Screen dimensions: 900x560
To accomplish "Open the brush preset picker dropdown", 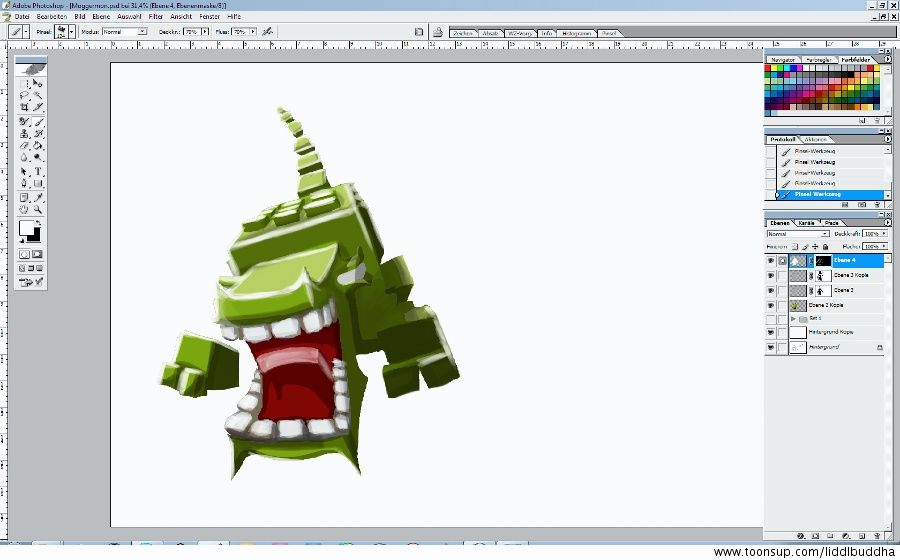I will 72,32.
